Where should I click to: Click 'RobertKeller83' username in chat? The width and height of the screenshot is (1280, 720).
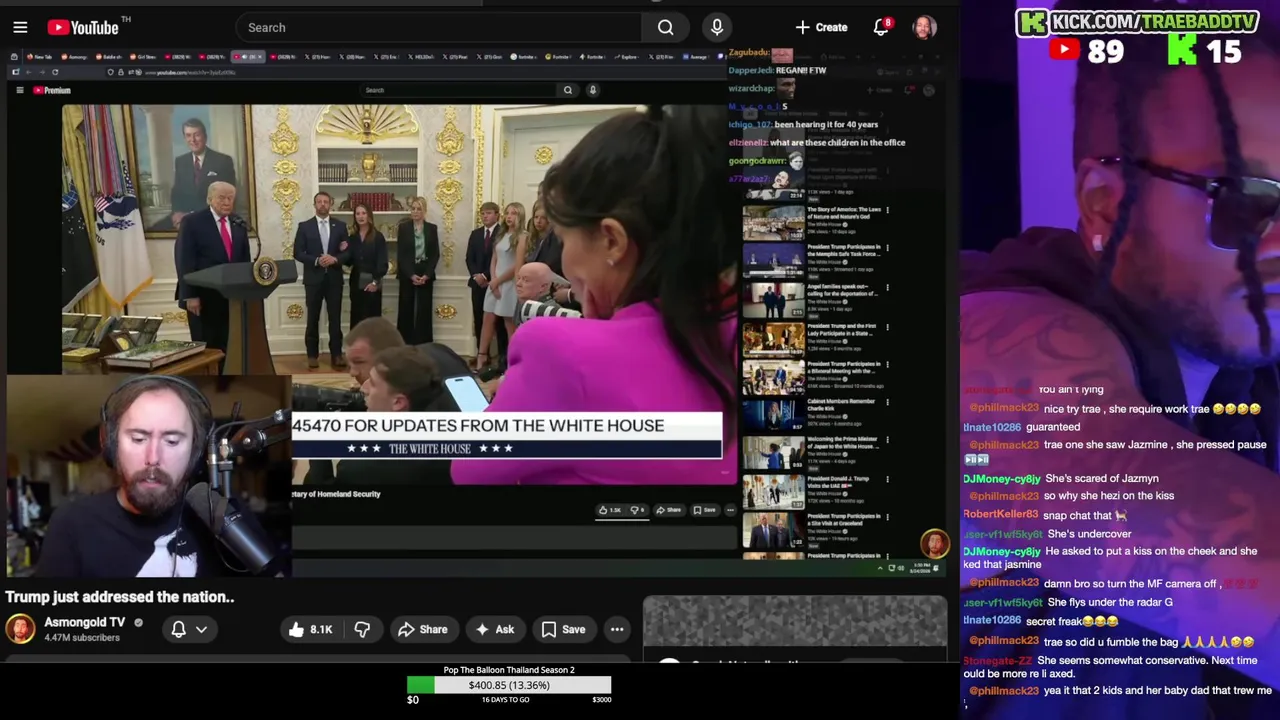[x=1002, y=515]
